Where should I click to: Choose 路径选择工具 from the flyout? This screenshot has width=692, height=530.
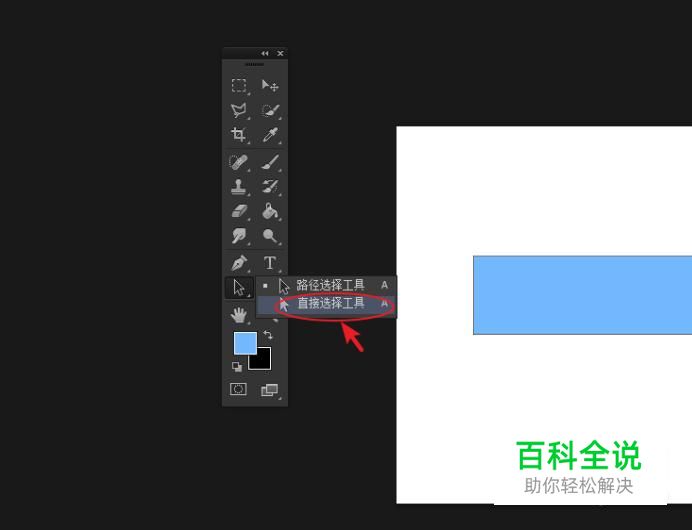(x=327, y=286)
